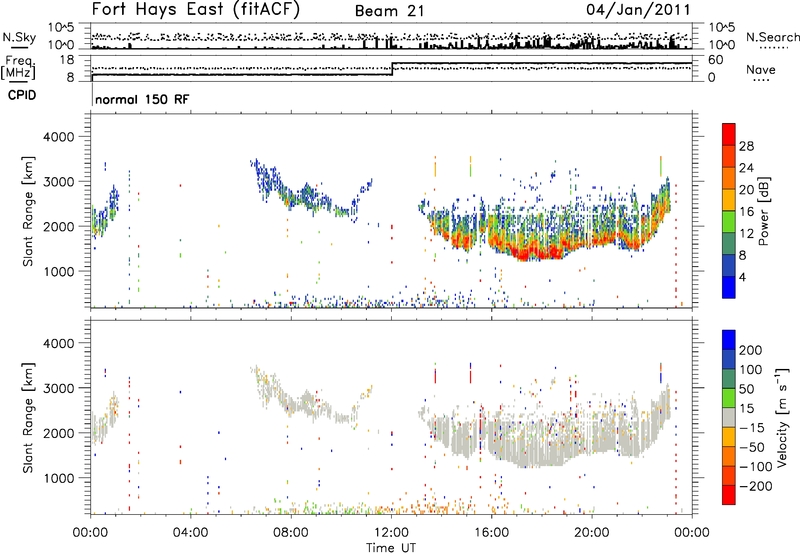
Task: Click the 'N.Sky' legend label
Action: pos(19,37)
